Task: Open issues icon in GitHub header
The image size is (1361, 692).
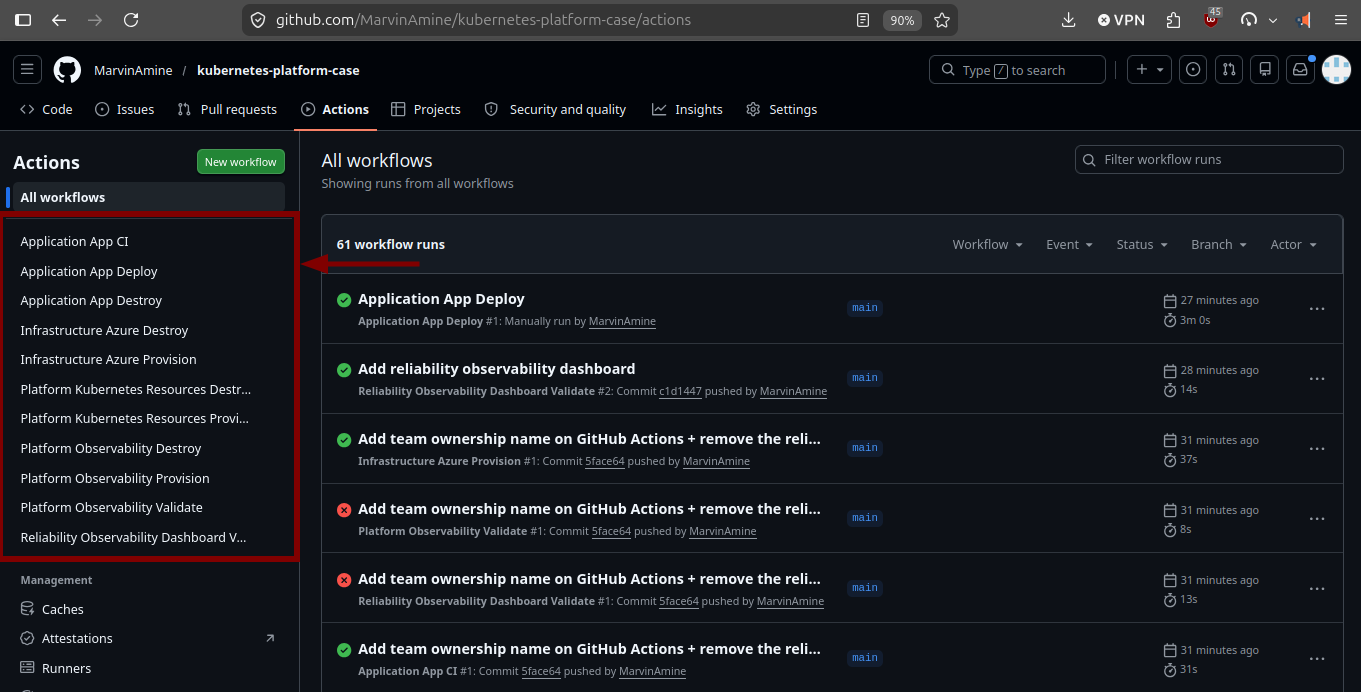Action: (x=1192, y=70)
